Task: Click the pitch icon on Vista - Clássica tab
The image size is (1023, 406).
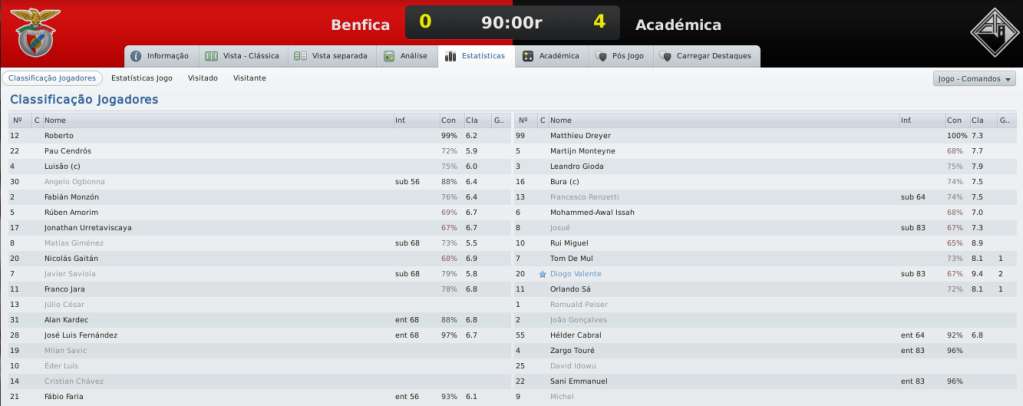Action: point(211,56)
